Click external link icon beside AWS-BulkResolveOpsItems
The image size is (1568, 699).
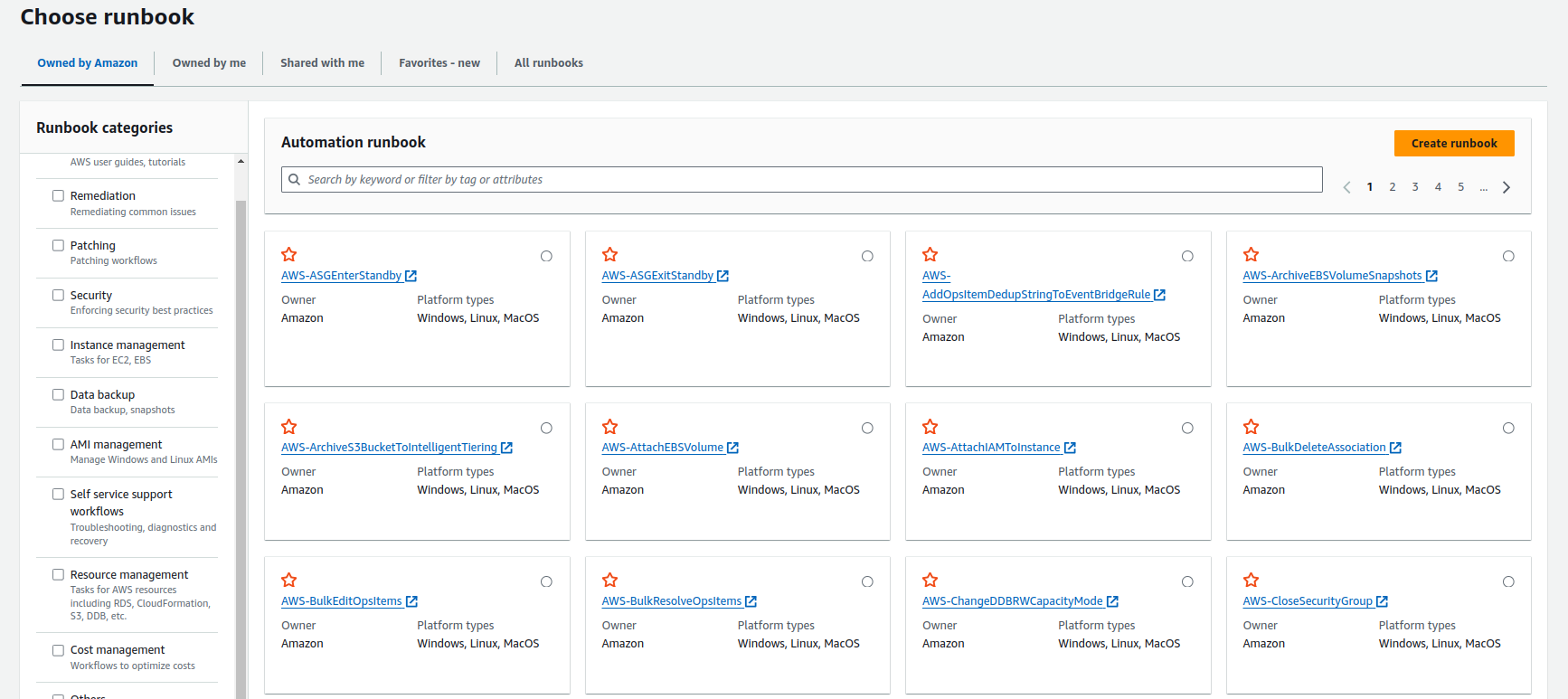click(751, 601)
